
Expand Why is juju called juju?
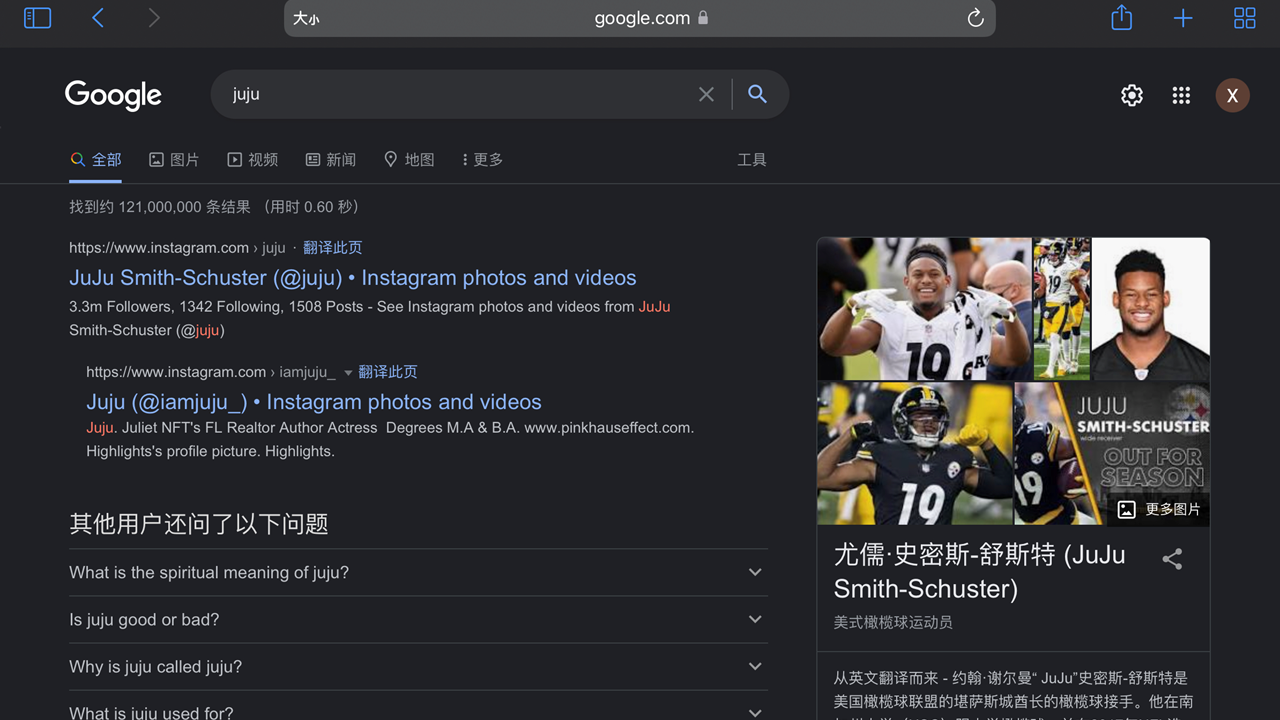pyautogui.click(x=418, y=667)
